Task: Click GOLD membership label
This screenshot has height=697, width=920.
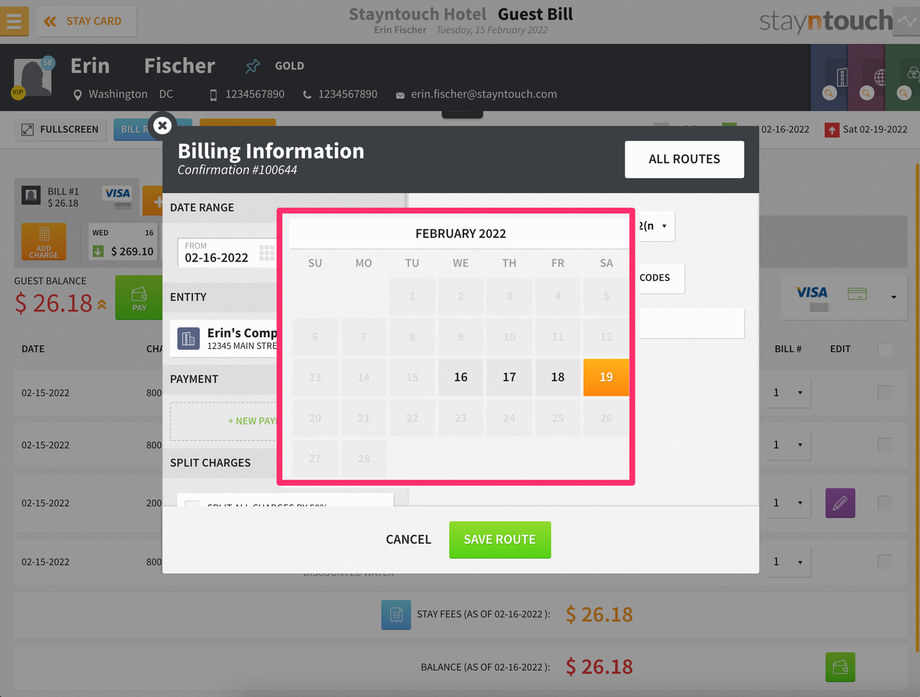Action: tap(290, 66)
